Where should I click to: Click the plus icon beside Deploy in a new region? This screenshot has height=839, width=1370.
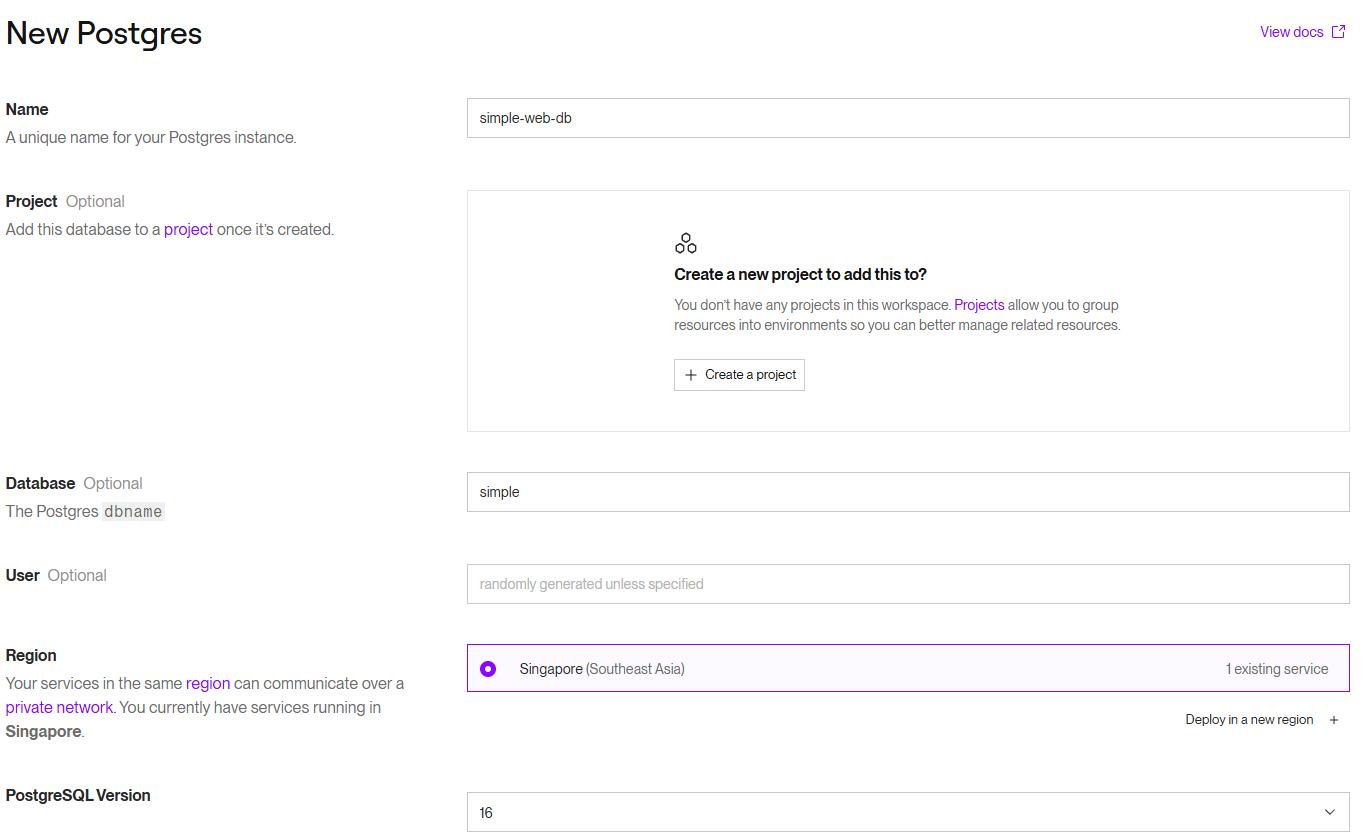1334,720
